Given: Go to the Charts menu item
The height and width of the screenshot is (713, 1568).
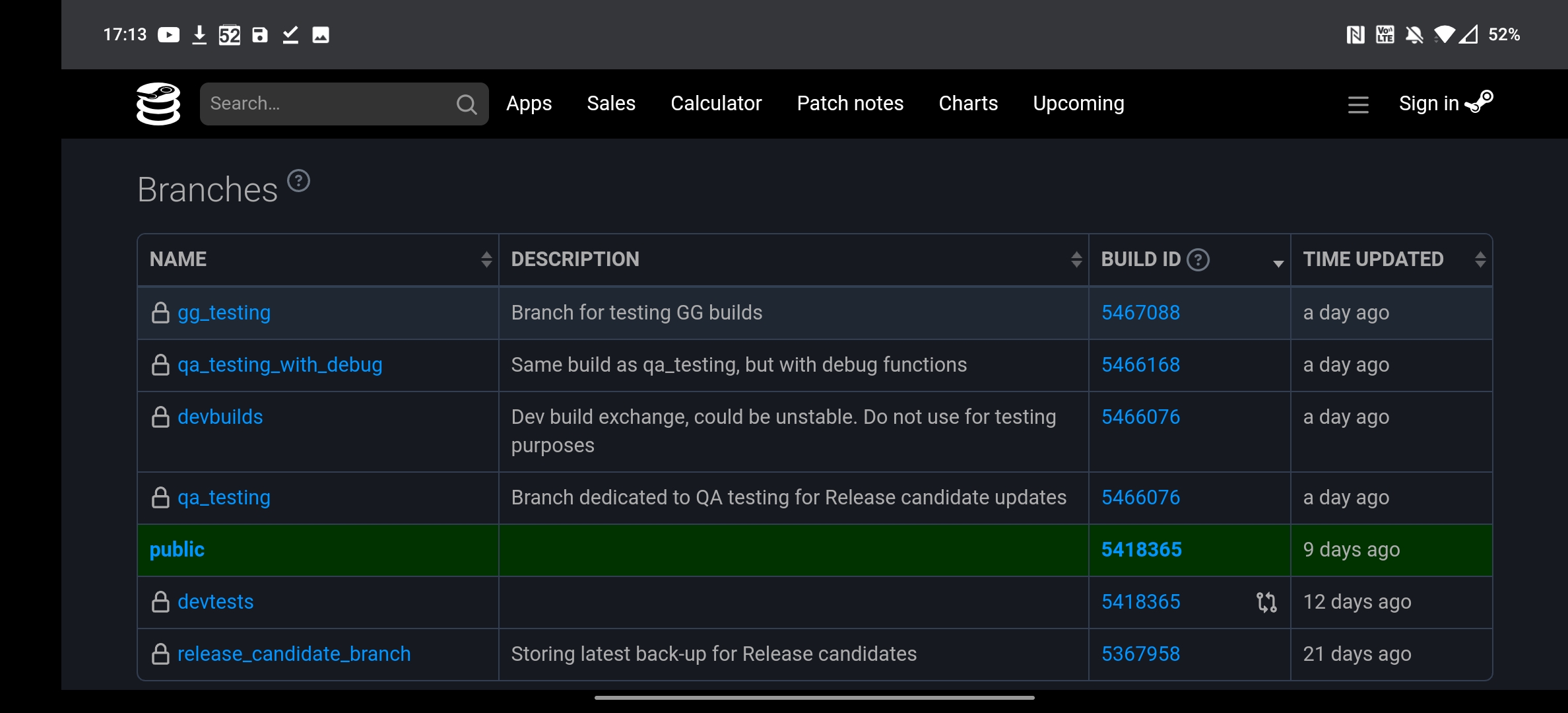Looking at the screenshot, I should (x=968, y=104).
